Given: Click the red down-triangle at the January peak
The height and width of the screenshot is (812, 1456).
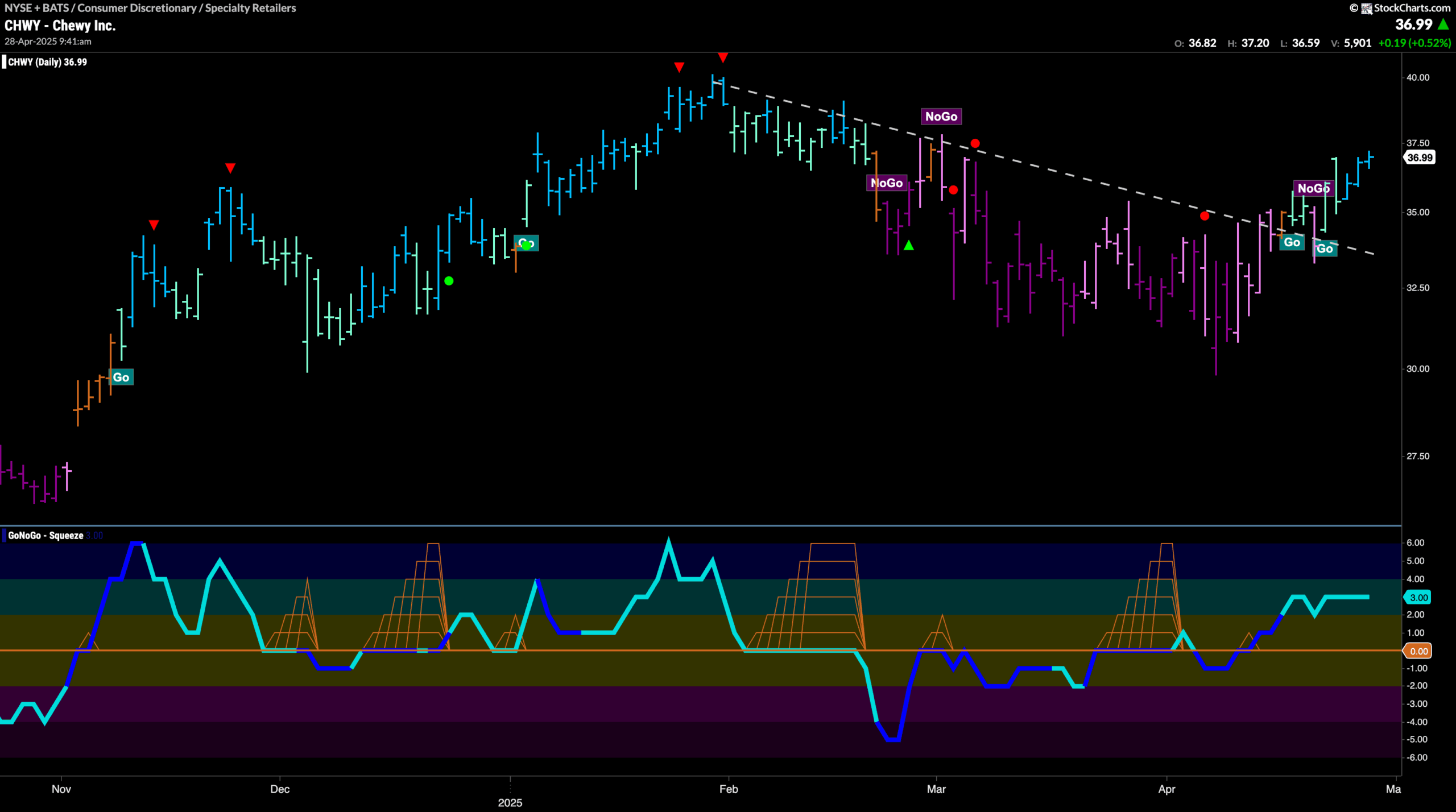Looking at the screenshot, I should [x=722, y=57].
